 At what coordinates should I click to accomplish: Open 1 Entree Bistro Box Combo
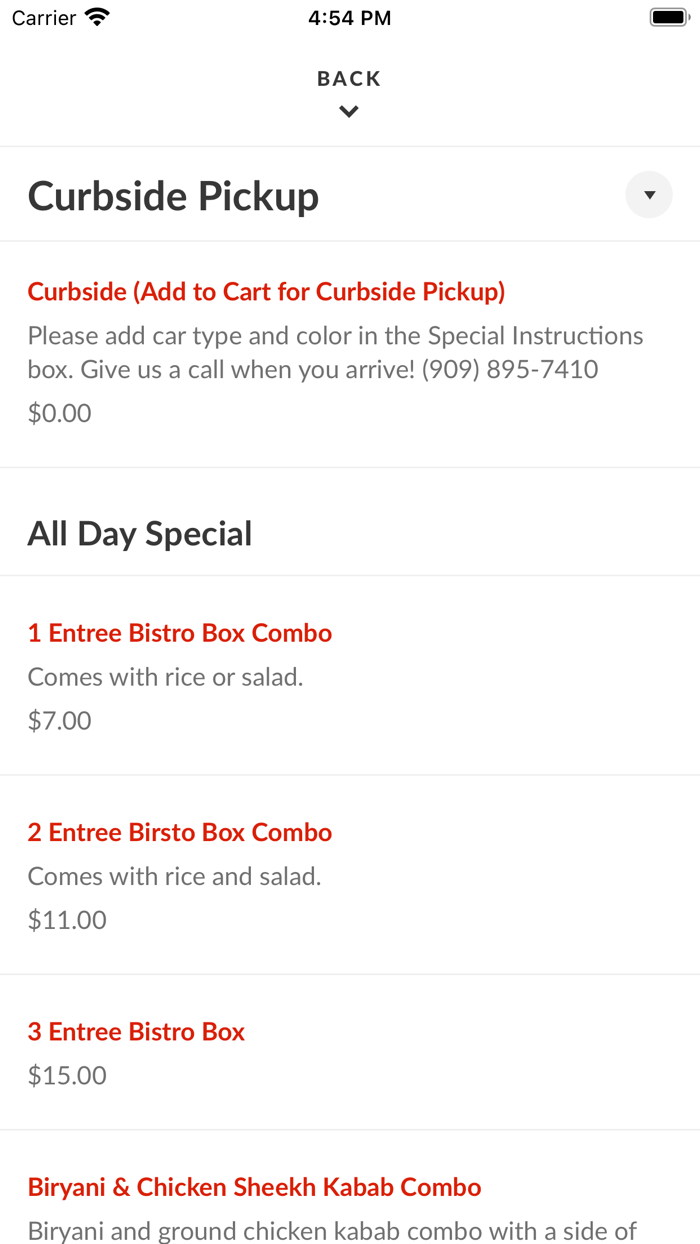[x=179, y=632]
